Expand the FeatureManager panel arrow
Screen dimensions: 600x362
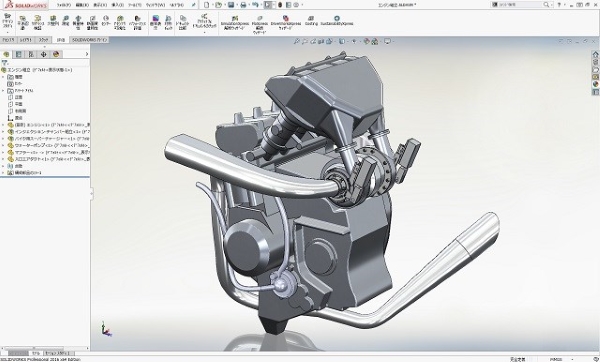pos(86,54)
